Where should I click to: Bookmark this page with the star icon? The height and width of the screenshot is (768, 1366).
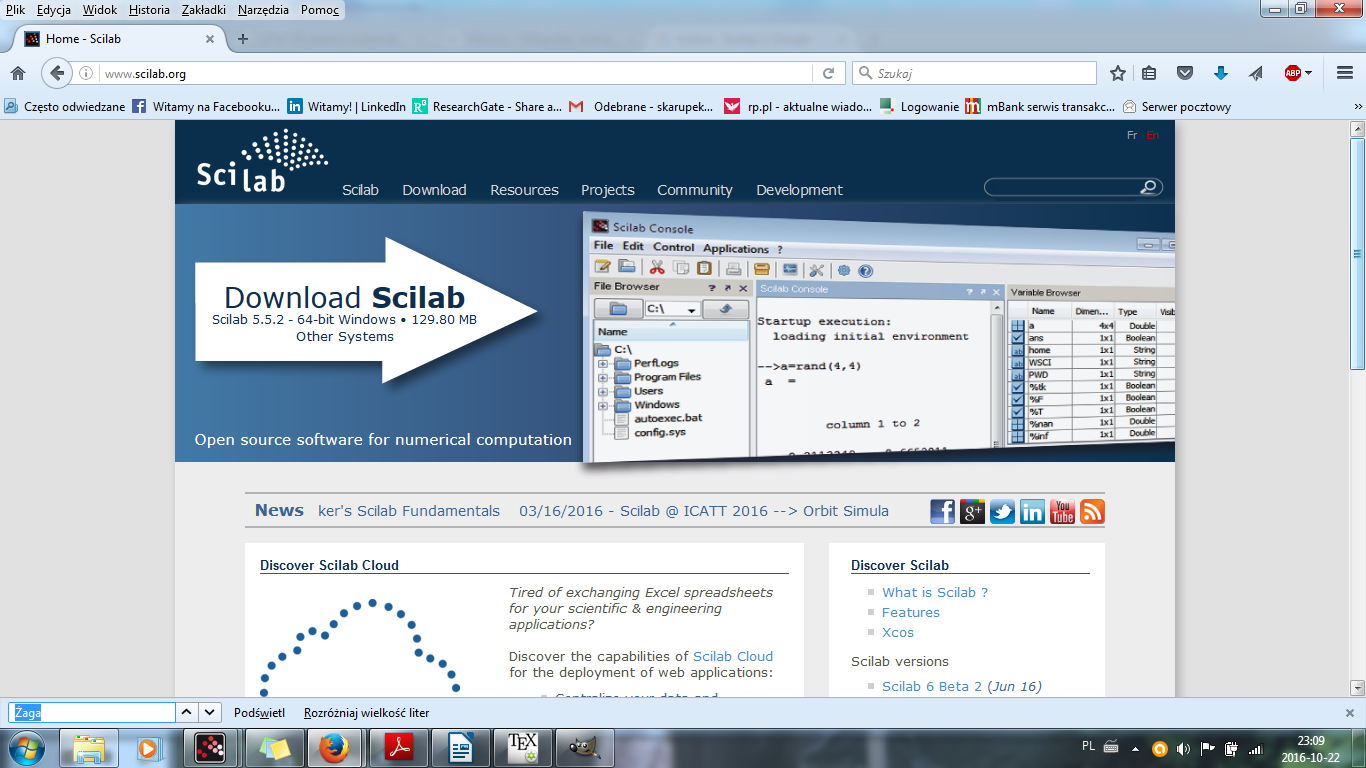click(1118, 73)
